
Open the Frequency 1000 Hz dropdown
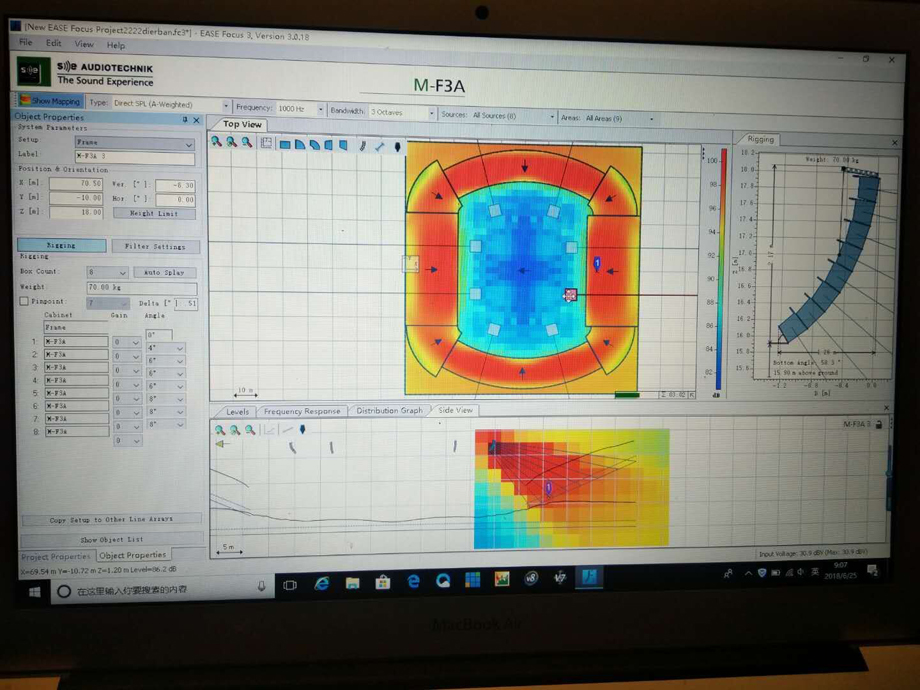coord(320,109)
